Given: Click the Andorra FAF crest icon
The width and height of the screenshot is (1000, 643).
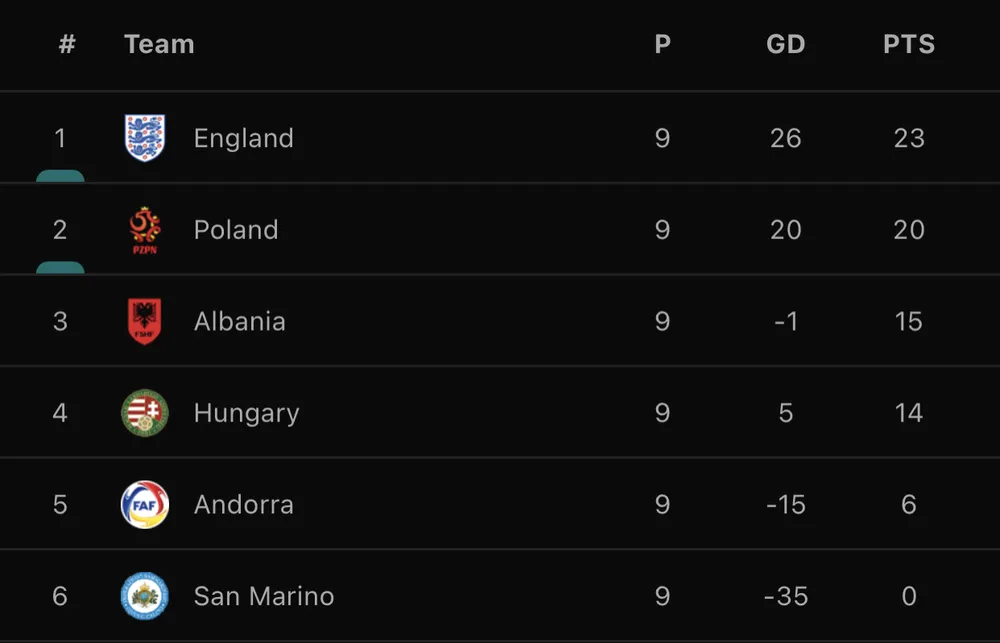Looking at the screenshot, I should pos(145,505).
